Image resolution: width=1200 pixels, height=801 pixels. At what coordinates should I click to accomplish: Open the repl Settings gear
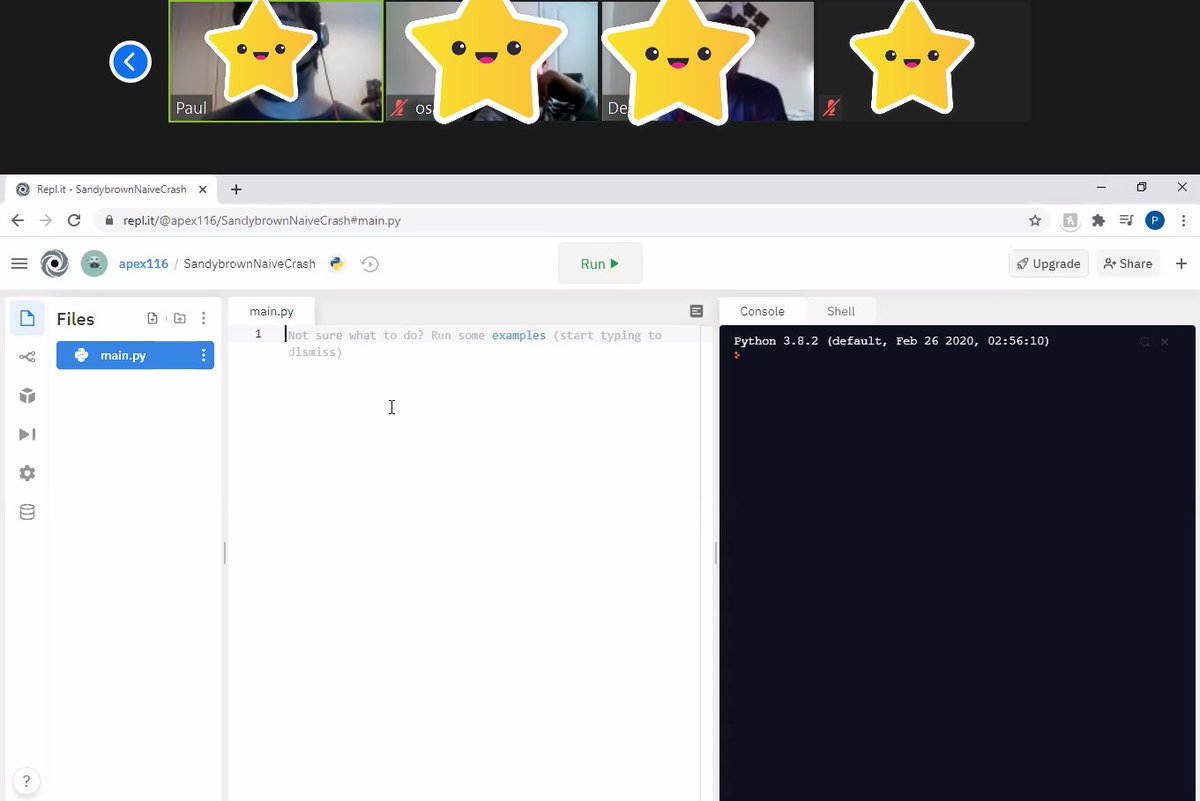[x=27, y=473]
